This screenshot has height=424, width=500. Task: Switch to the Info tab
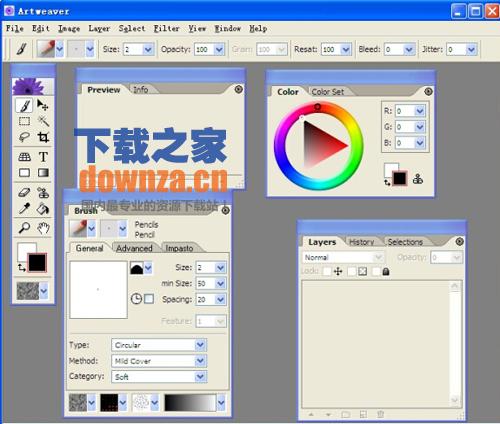[140, 89]
